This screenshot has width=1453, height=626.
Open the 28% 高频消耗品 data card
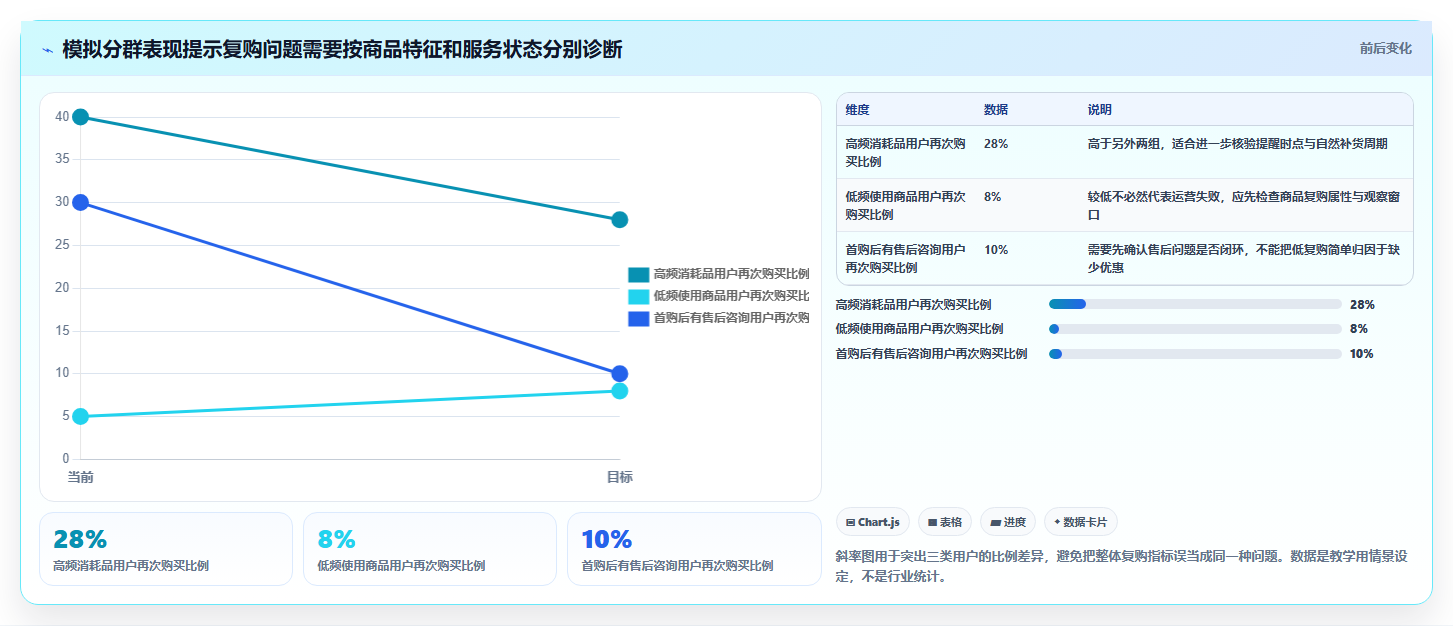pyautogui.click(x=166, y=549)
